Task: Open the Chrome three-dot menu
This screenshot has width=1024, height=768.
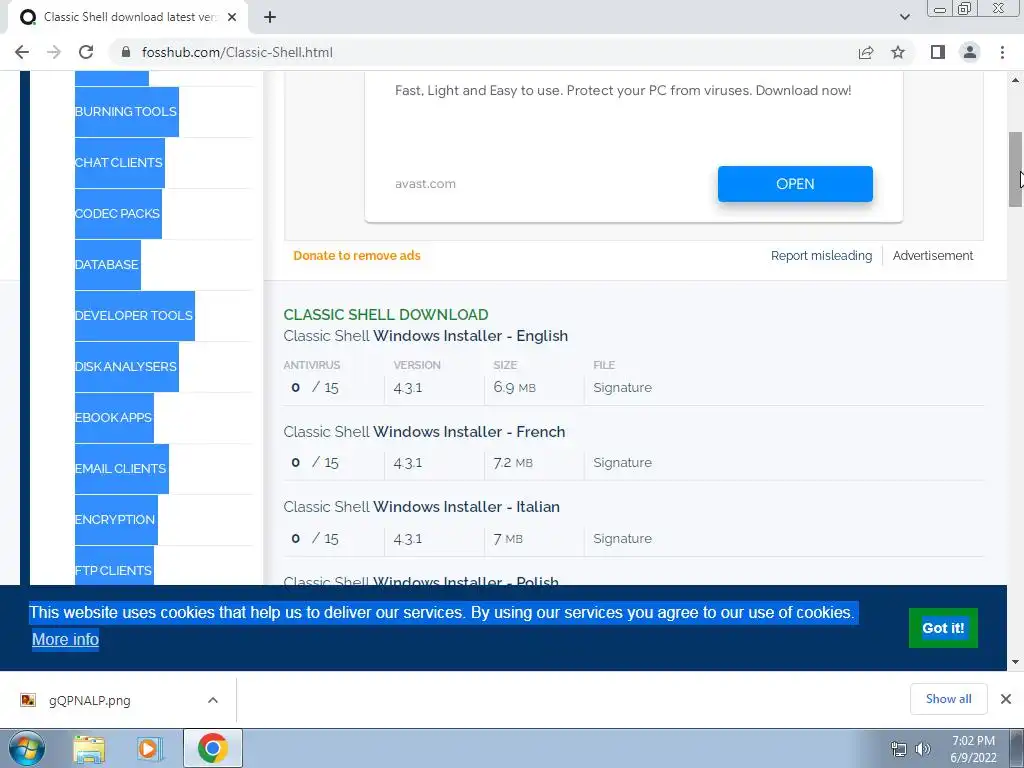Action: click(1002, 52)
